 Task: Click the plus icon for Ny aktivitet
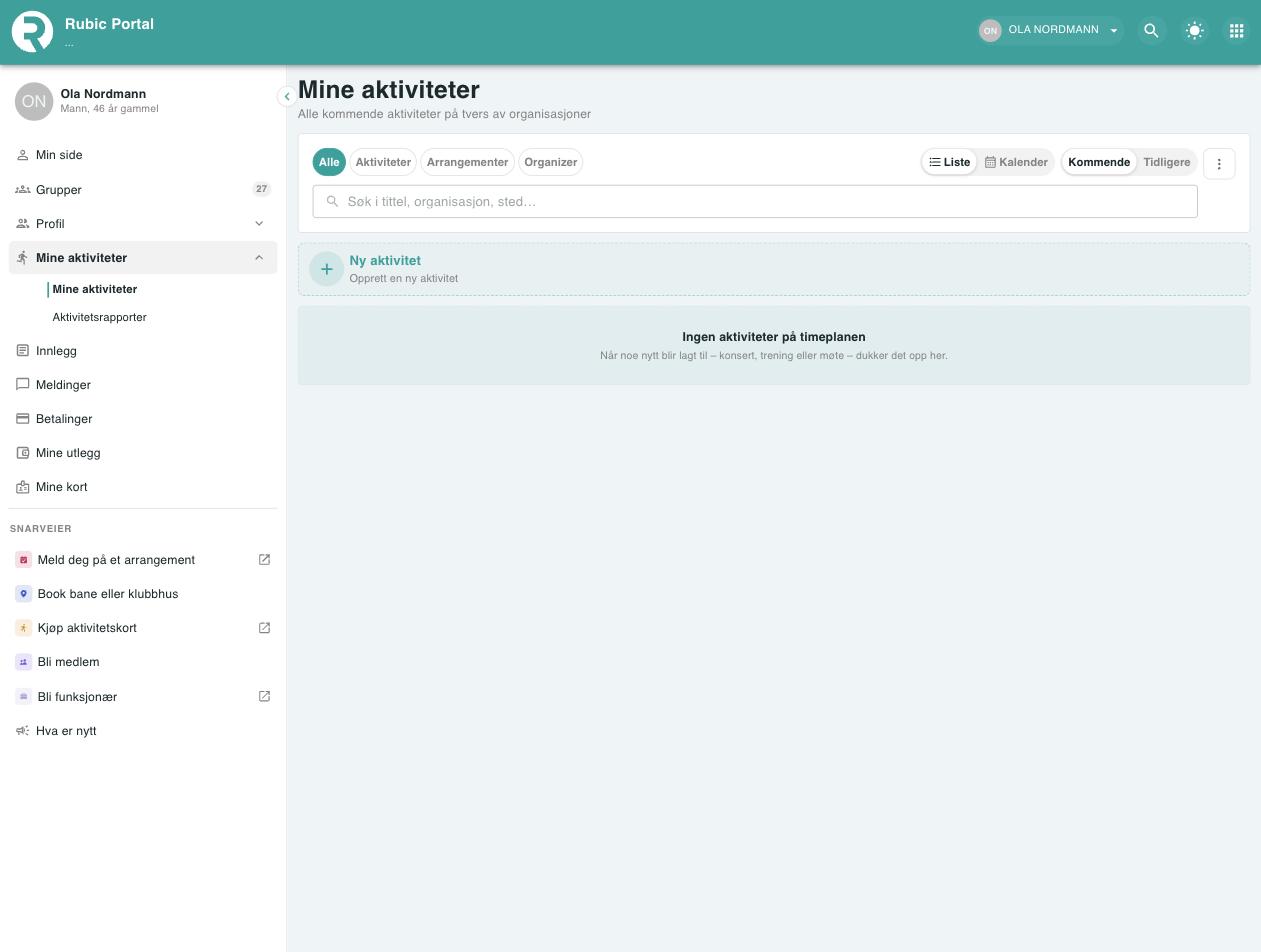[x=326, y=269]
